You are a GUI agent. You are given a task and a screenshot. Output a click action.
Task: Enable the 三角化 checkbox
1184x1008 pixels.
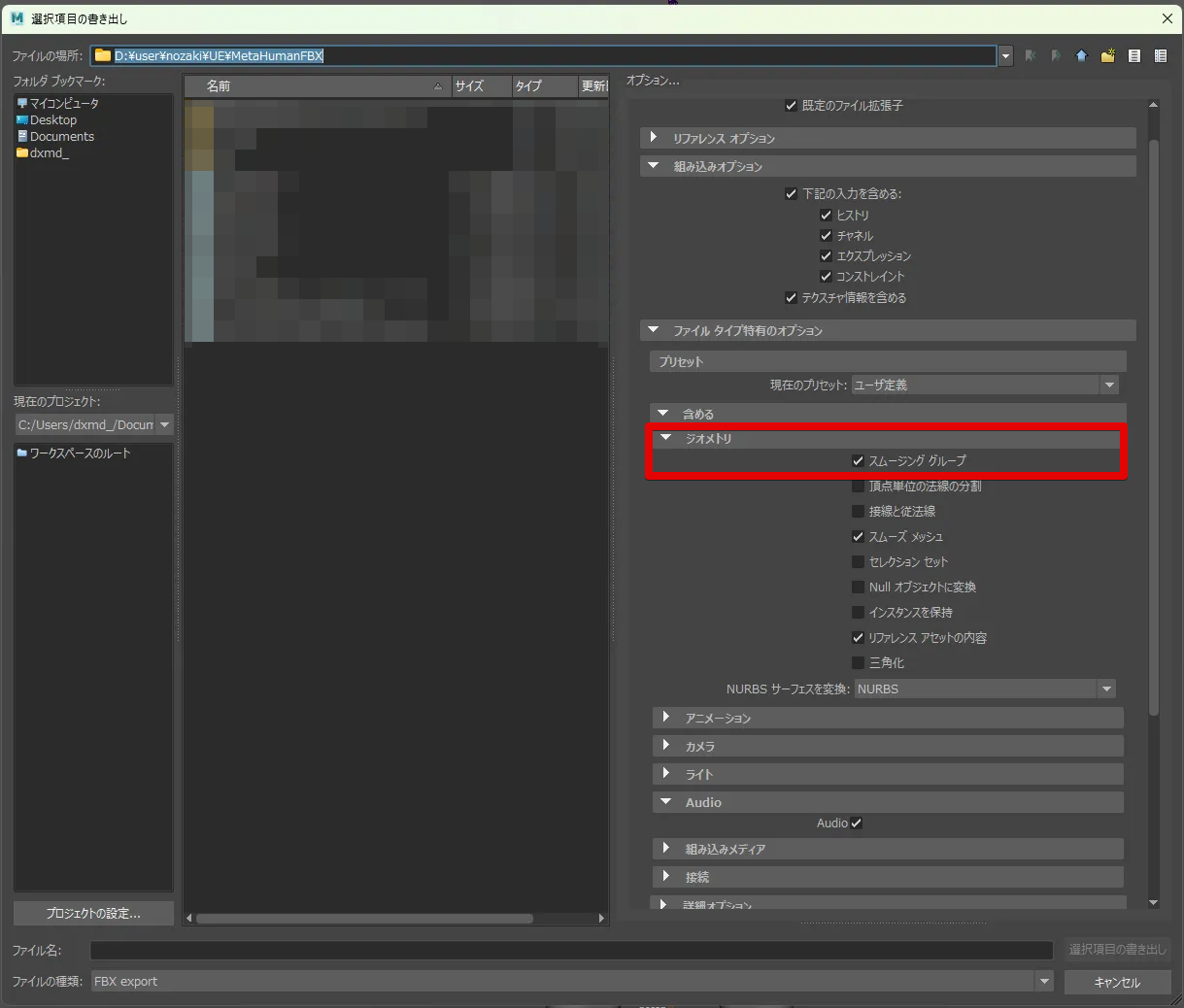click(x=858, y=663)
